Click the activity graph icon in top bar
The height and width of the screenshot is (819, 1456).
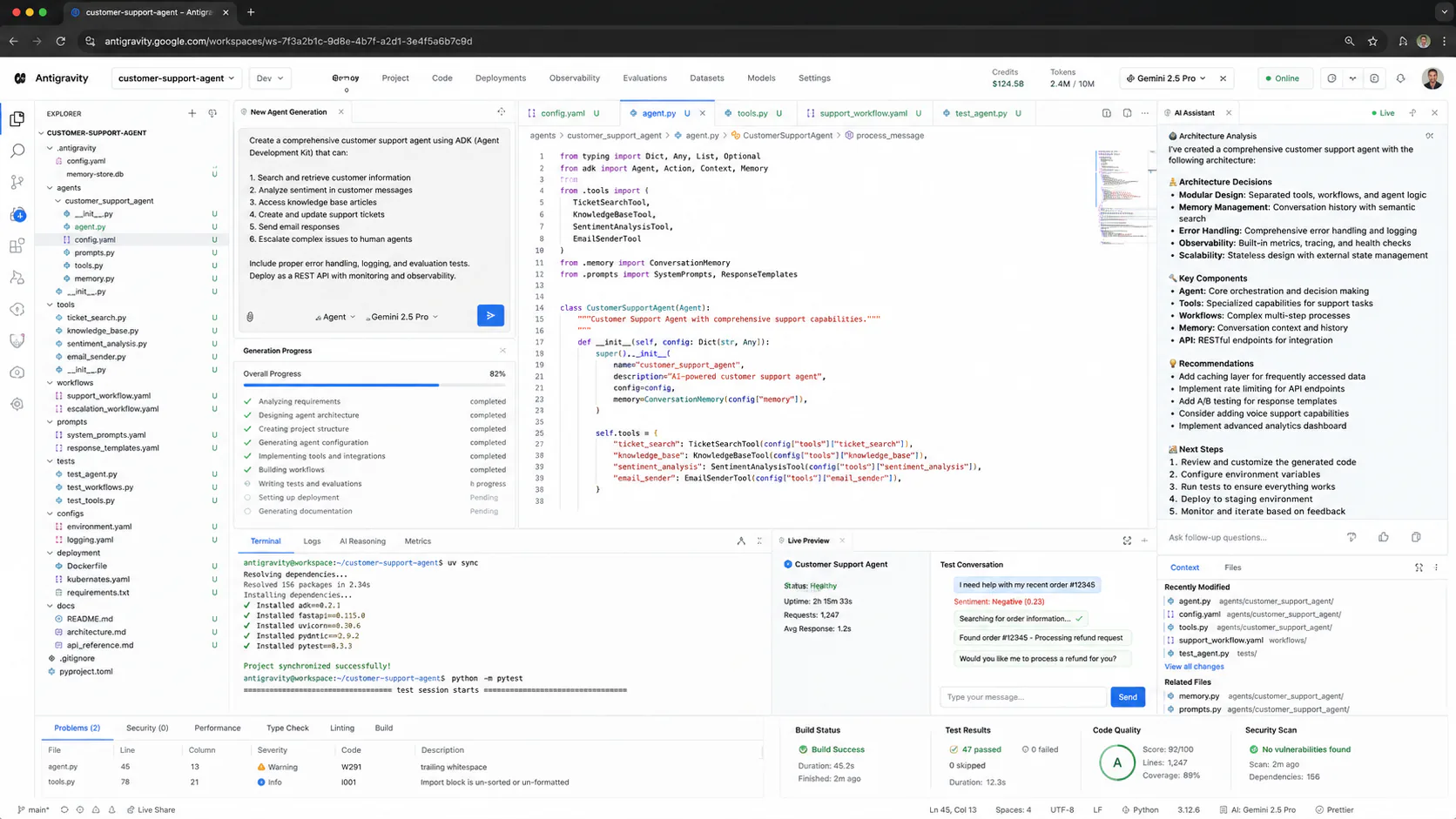[x=1352, y=78]
